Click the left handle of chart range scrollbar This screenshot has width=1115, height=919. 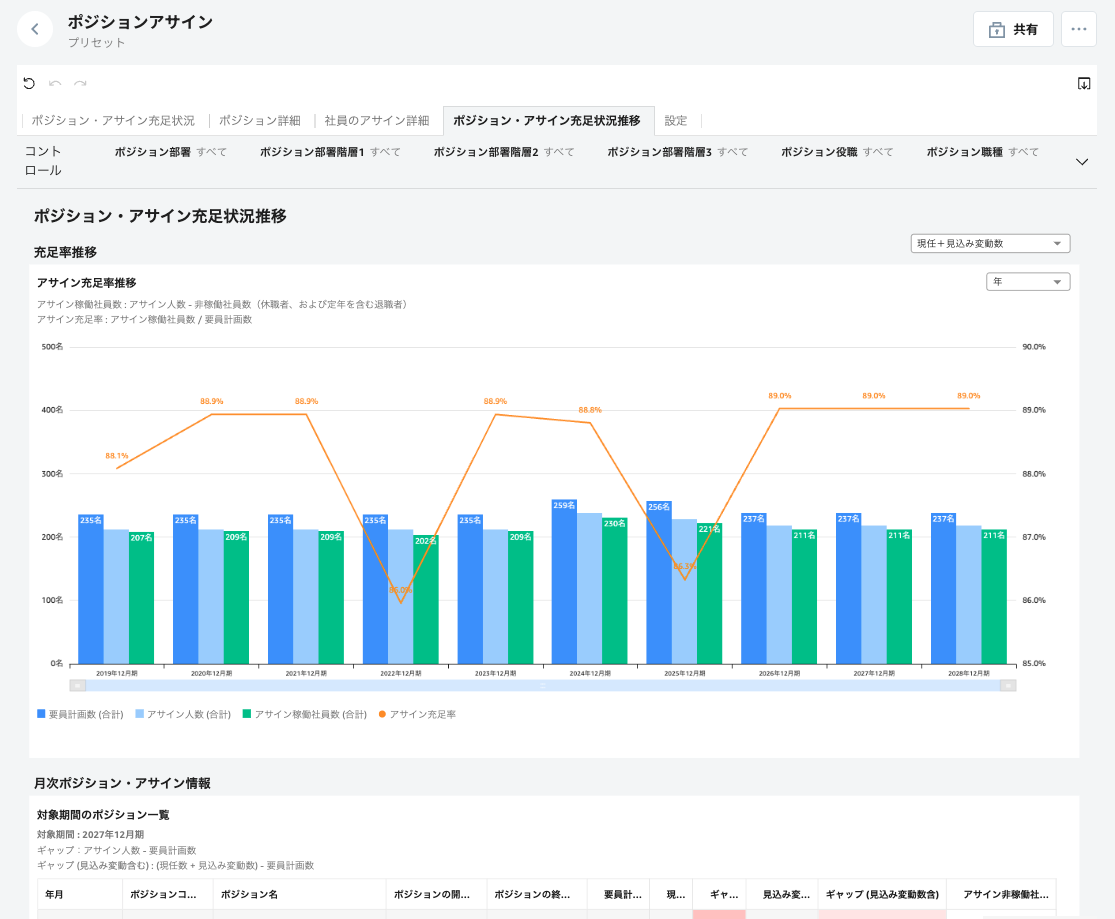77,685
